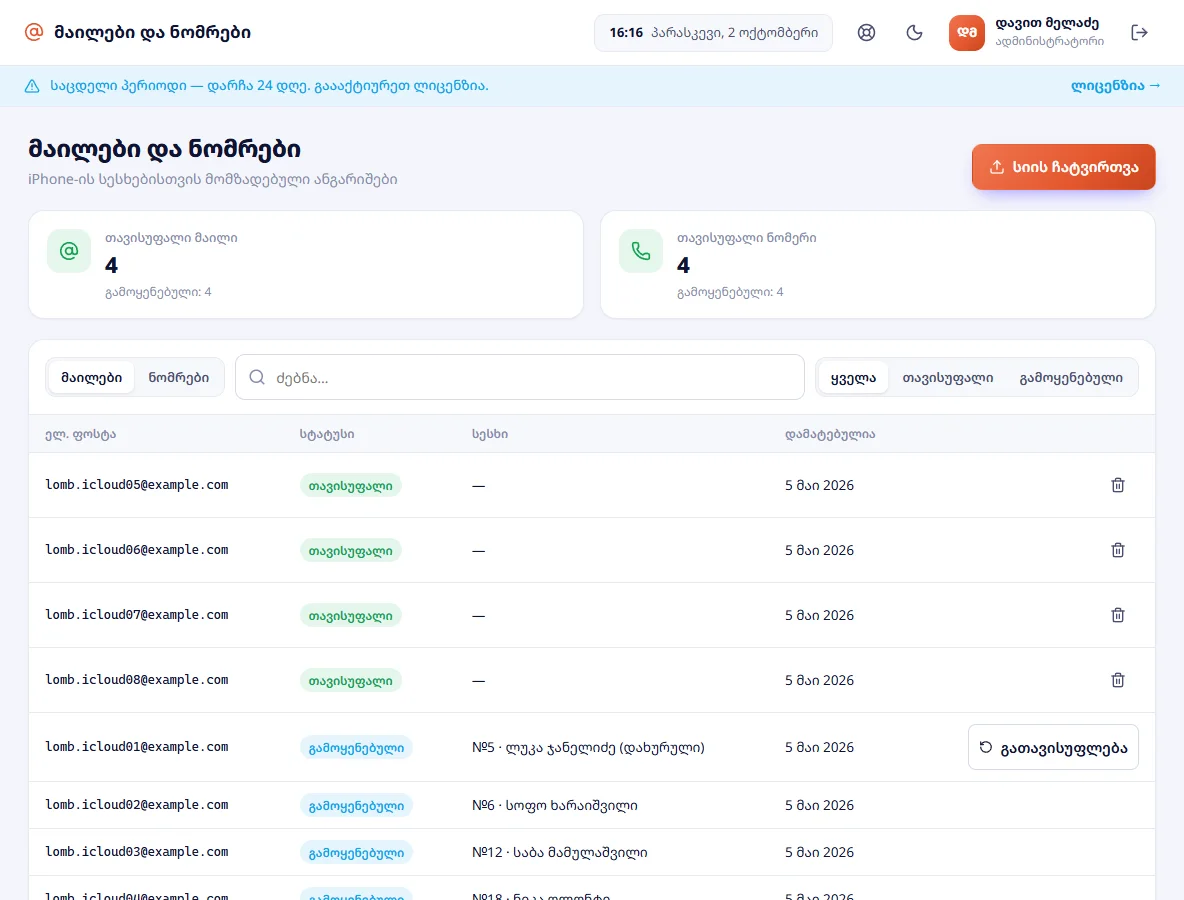The height and width of the screenshot is (900, 1184).
Task: Open the support lifebuoy icon
Action: coord(866,32)
